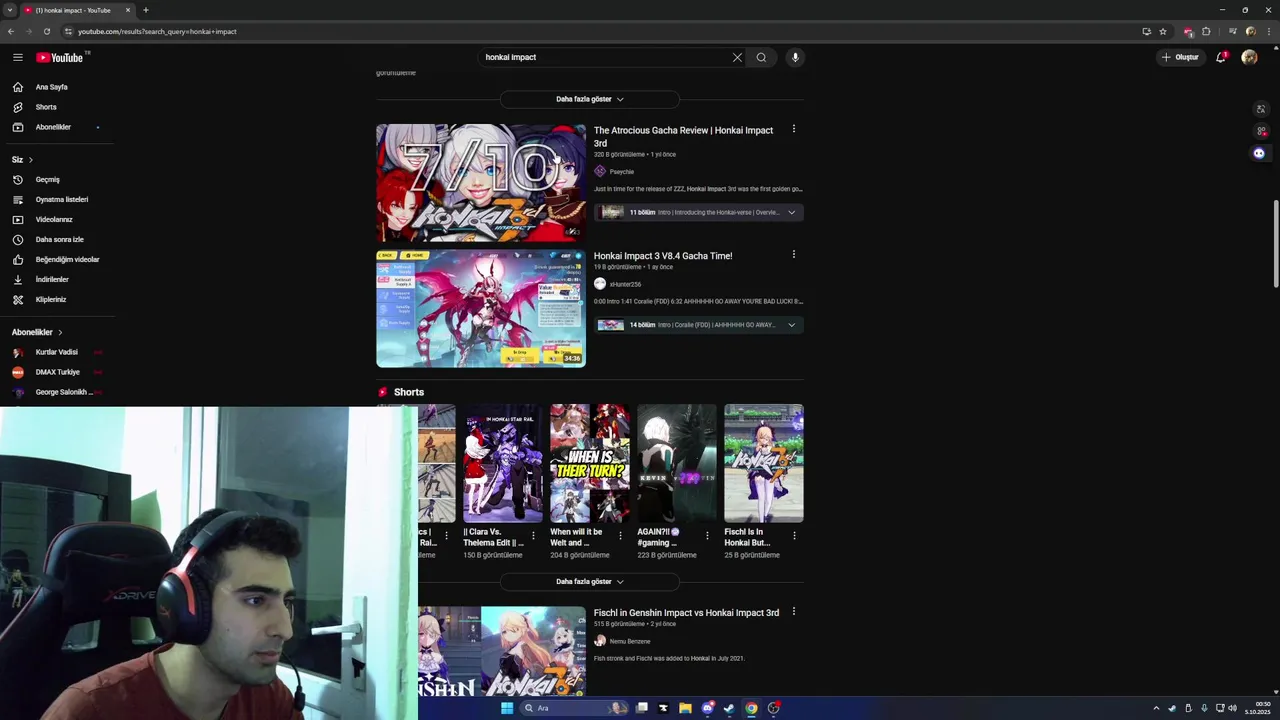1280x720 pixels.
Task: Open options for AGAIN?!! short
Action: [x=708, y=536]
